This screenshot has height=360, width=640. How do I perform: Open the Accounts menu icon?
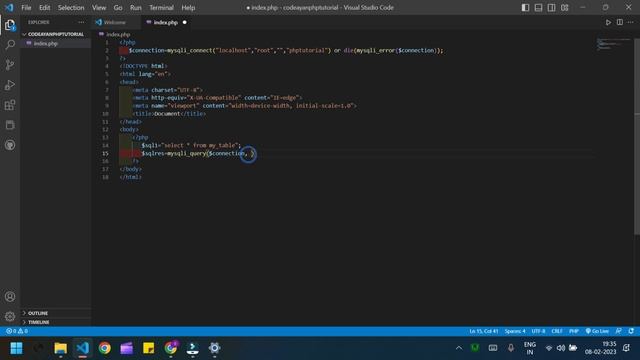coord(10,296)
